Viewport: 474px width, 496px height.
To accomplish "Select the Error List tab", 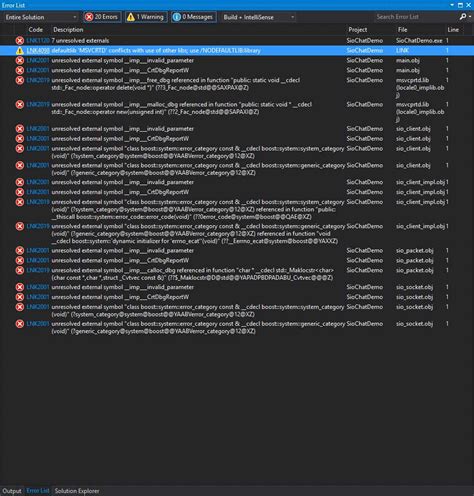I will click(x=38, y=491).
